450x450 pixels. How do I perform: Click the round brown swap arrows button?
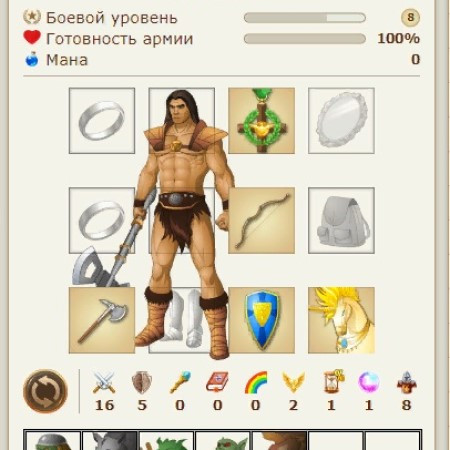(x=45, y=391)
